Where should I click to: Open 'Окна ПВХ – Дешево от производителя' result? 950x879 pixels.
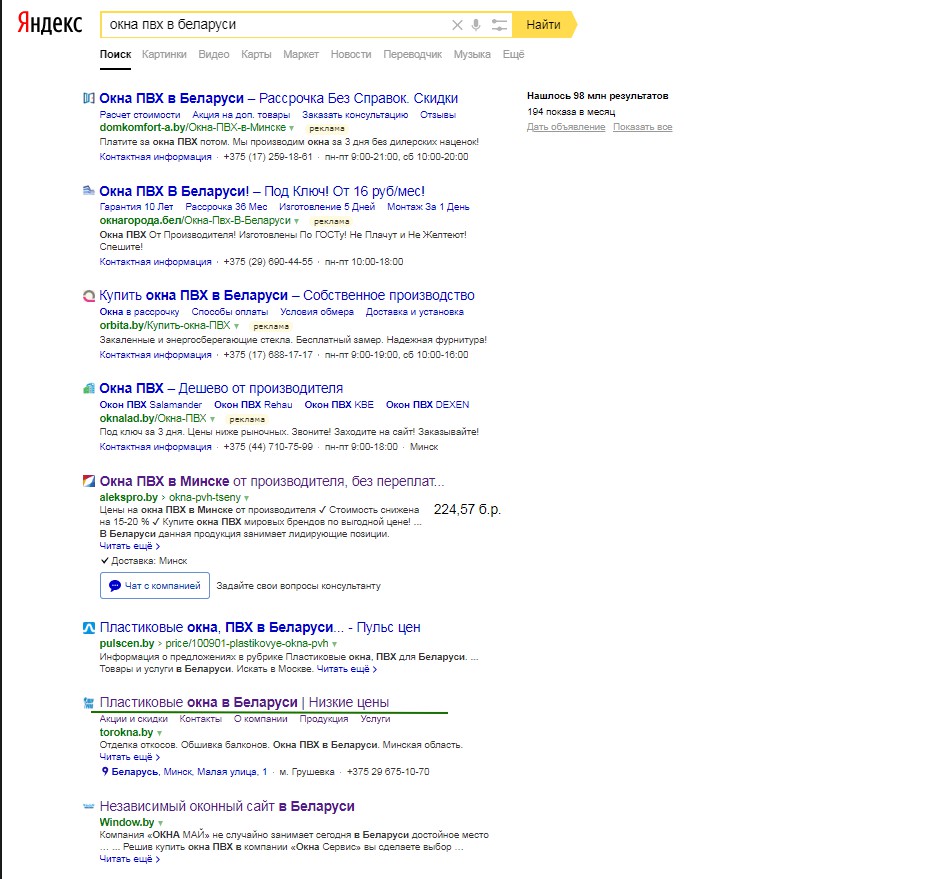coord(221,388)
